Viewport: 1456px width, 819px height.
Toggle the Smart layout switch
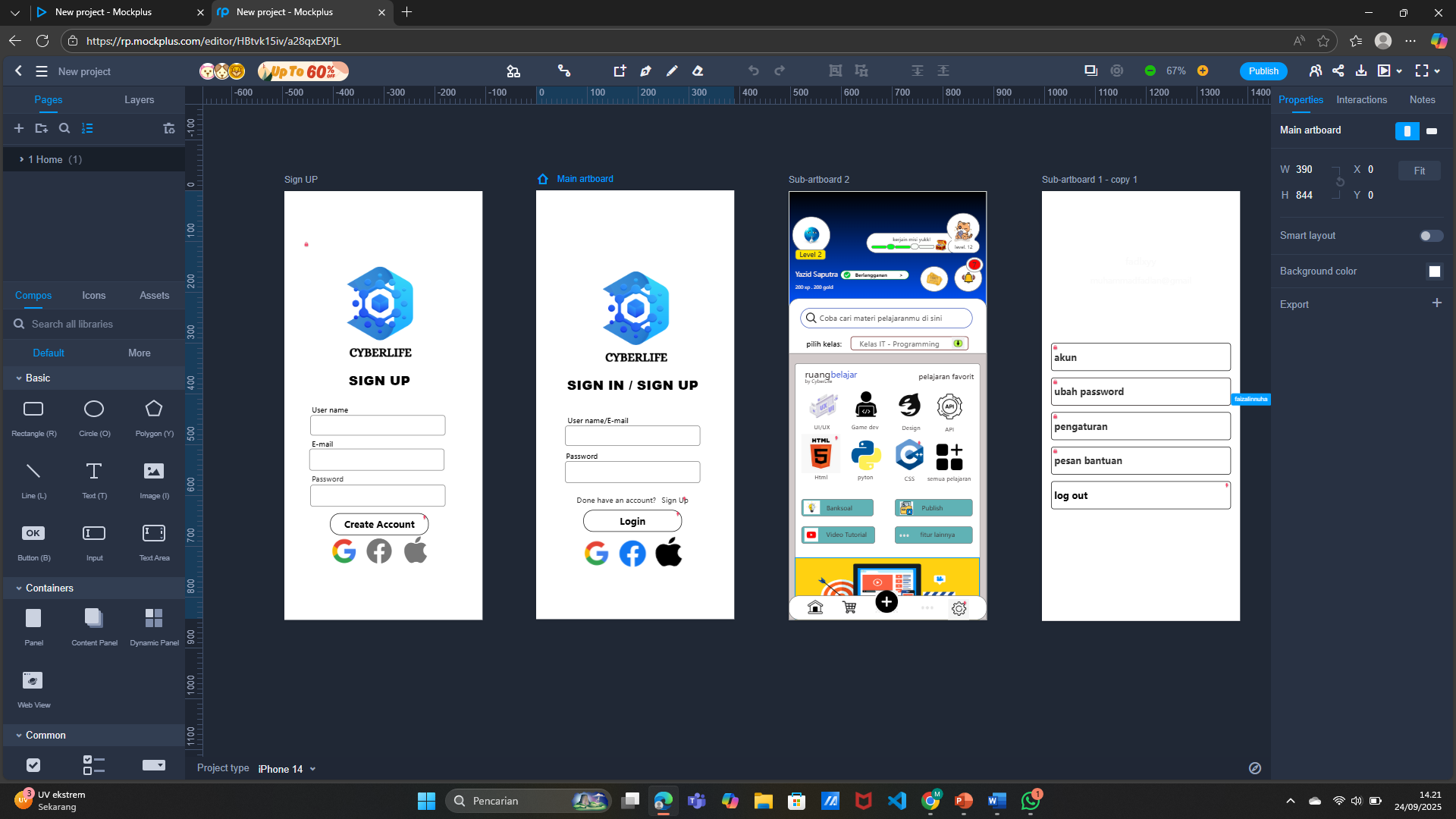1430,236
